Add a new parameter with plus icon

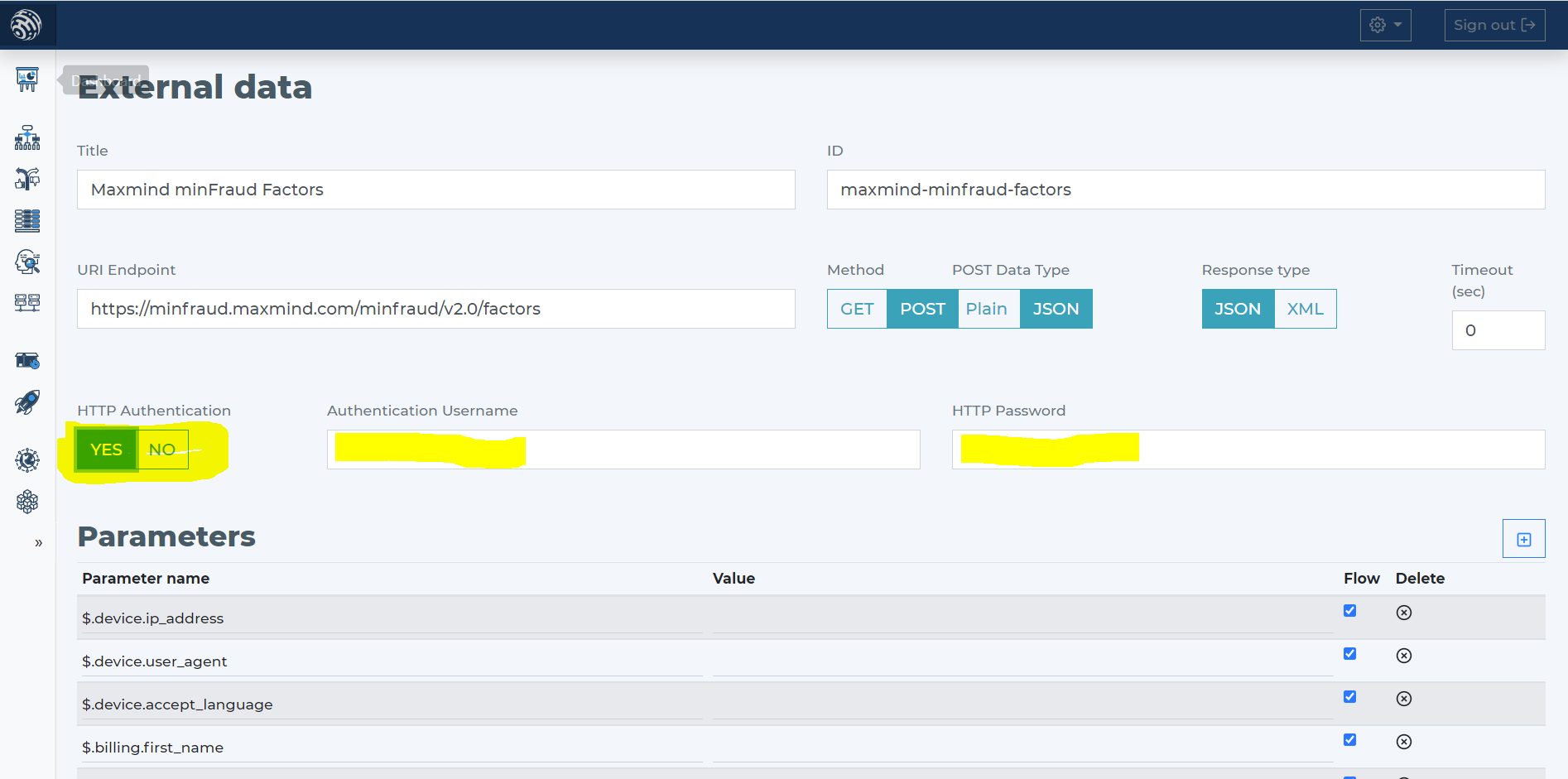pos(1524,539)
